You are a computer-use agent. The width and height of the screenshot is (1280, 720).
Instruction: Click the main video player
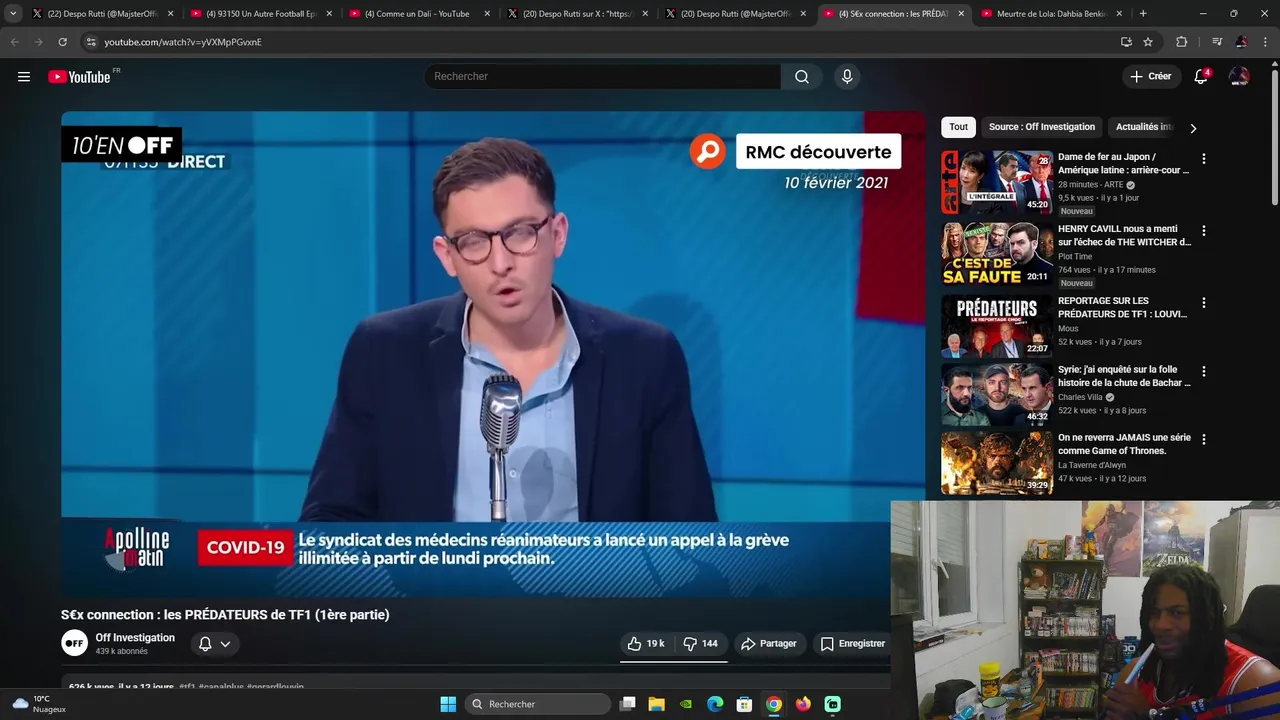click(x=493, y=355)
